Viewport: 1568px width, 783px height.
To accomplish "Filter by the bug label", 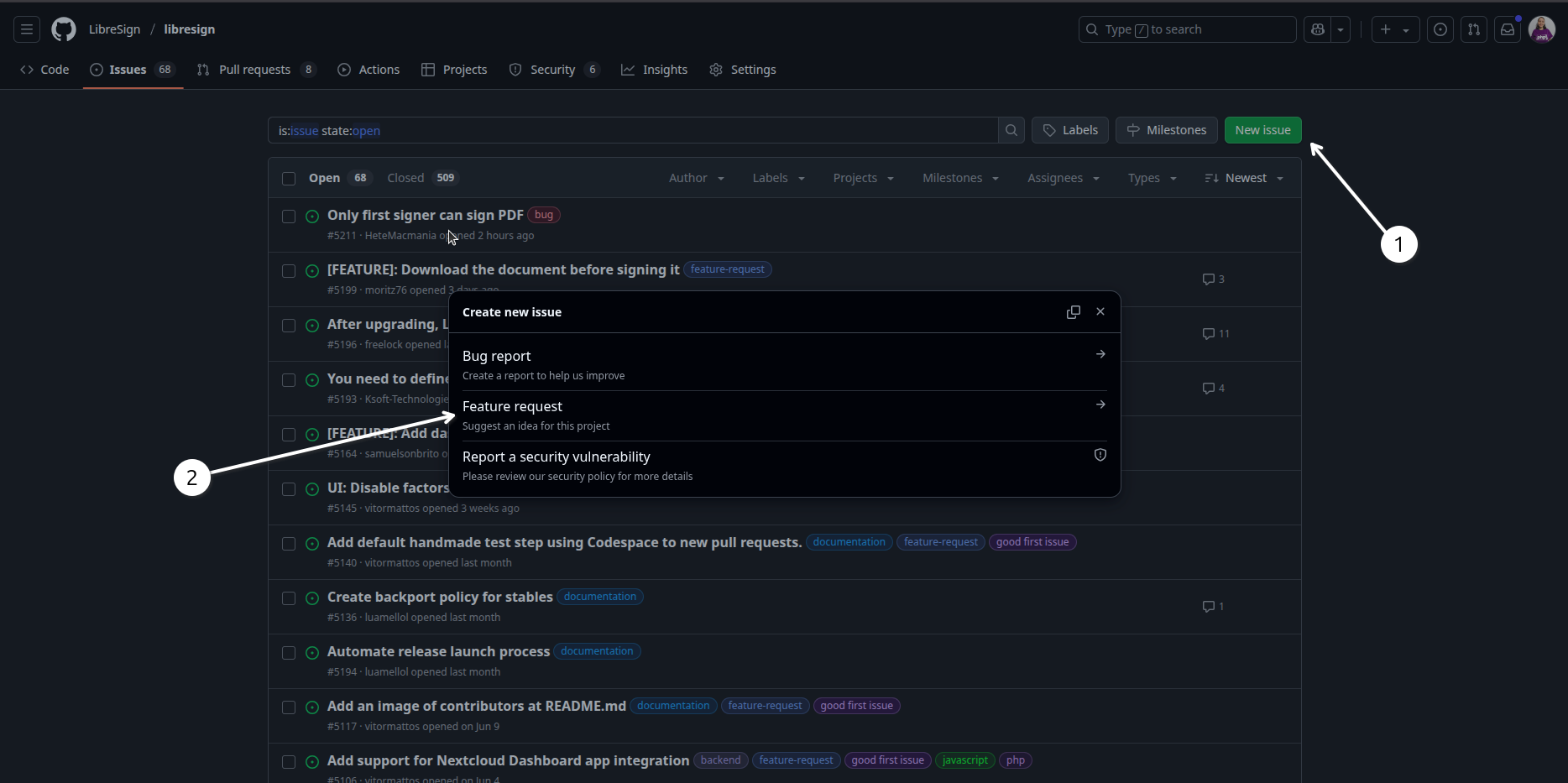I will pos(544,215).
